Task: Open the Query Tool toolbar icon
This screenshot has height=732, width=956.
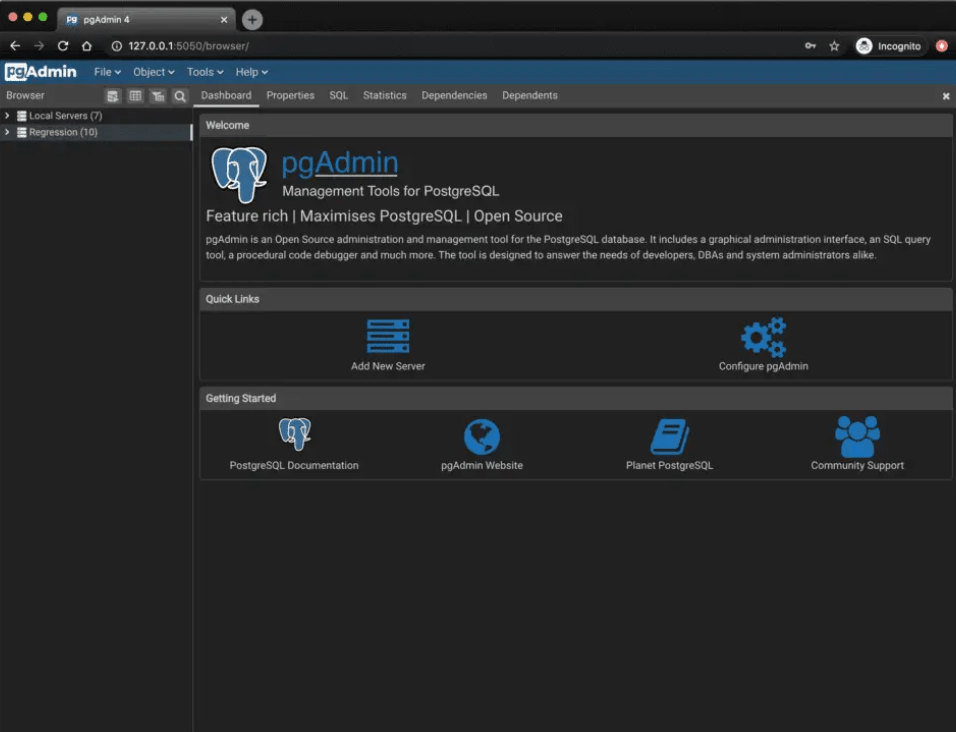Action: (113, 96)
